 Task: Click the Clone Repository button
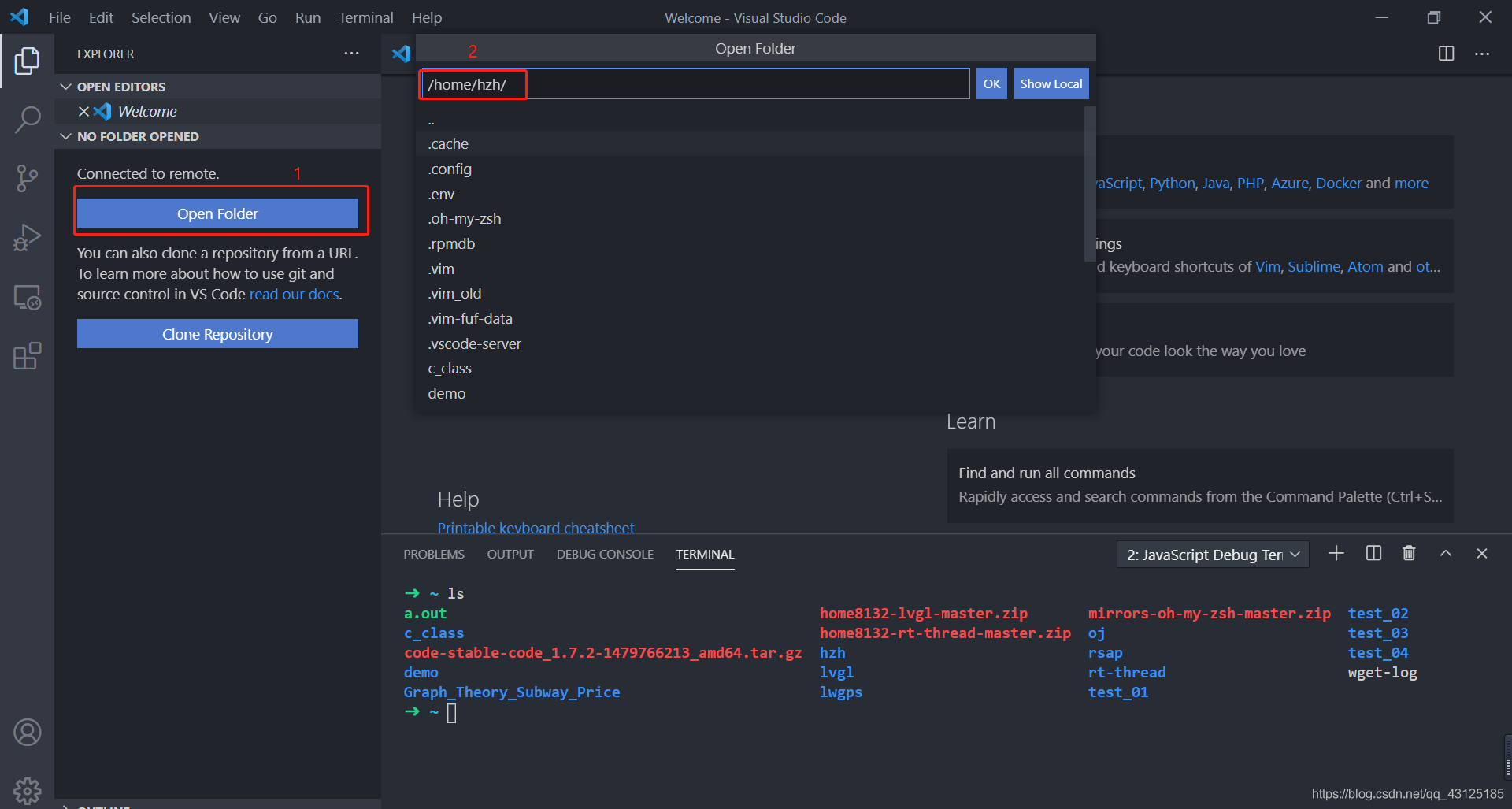coord(217,334)
